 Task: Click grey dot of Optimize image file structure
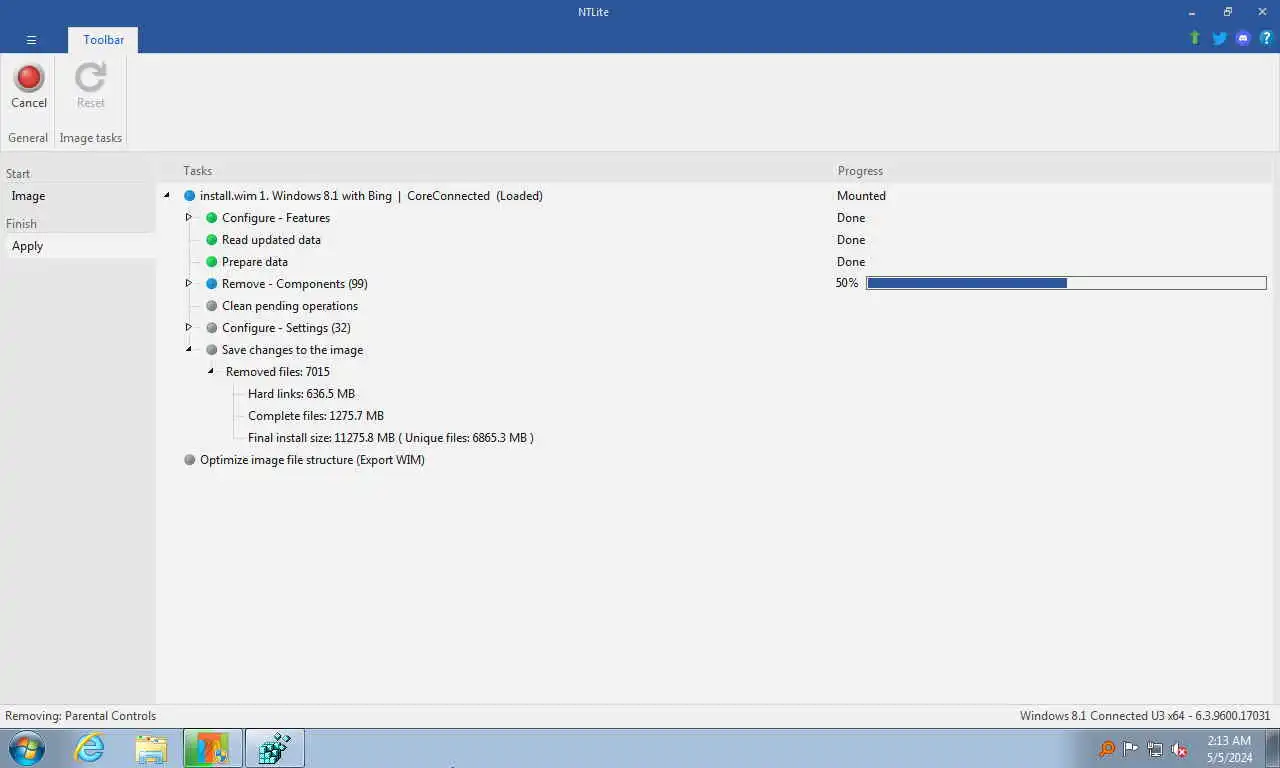(189, 460)
